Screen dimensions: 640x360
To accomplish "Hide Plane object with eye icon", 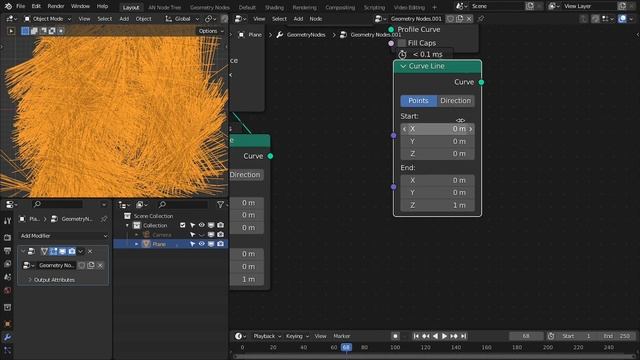I will tap(202, 244).
